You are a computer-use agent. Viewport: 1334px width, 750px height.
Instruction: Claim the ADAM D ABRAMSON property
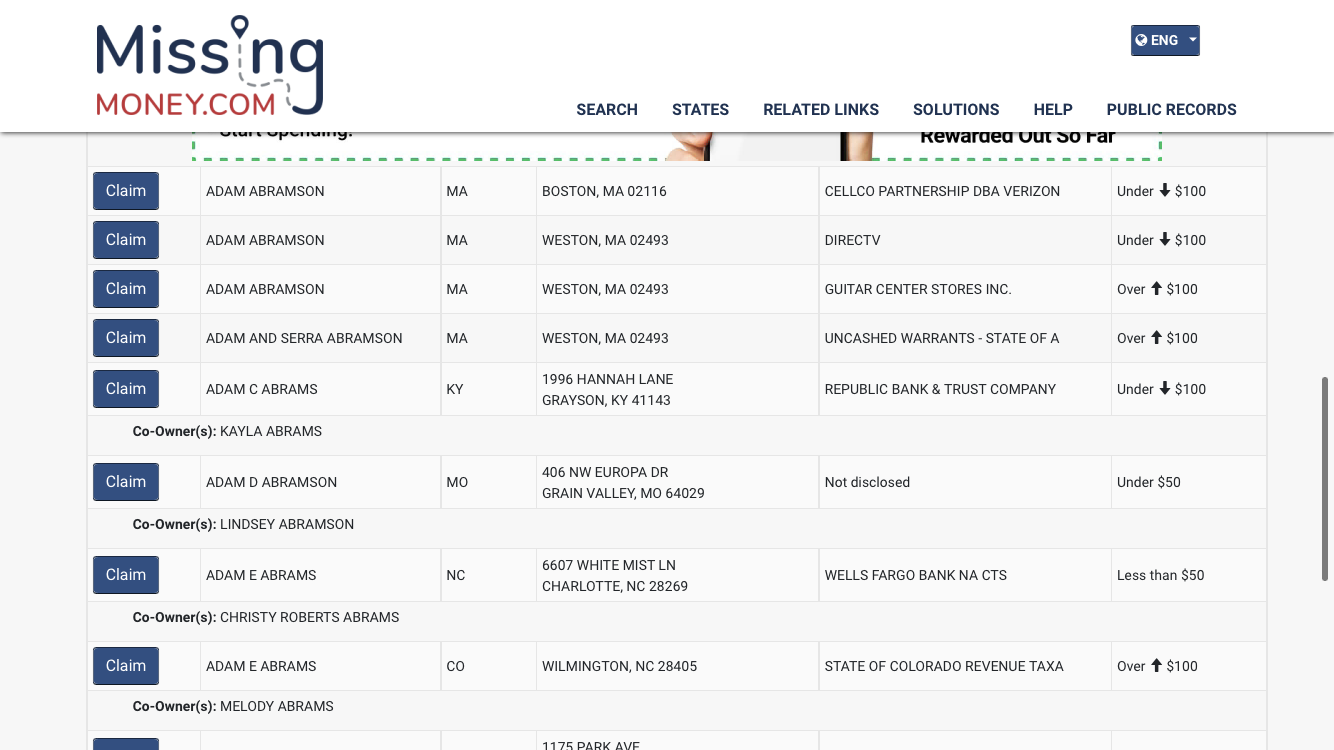click(x=126, y=482)
